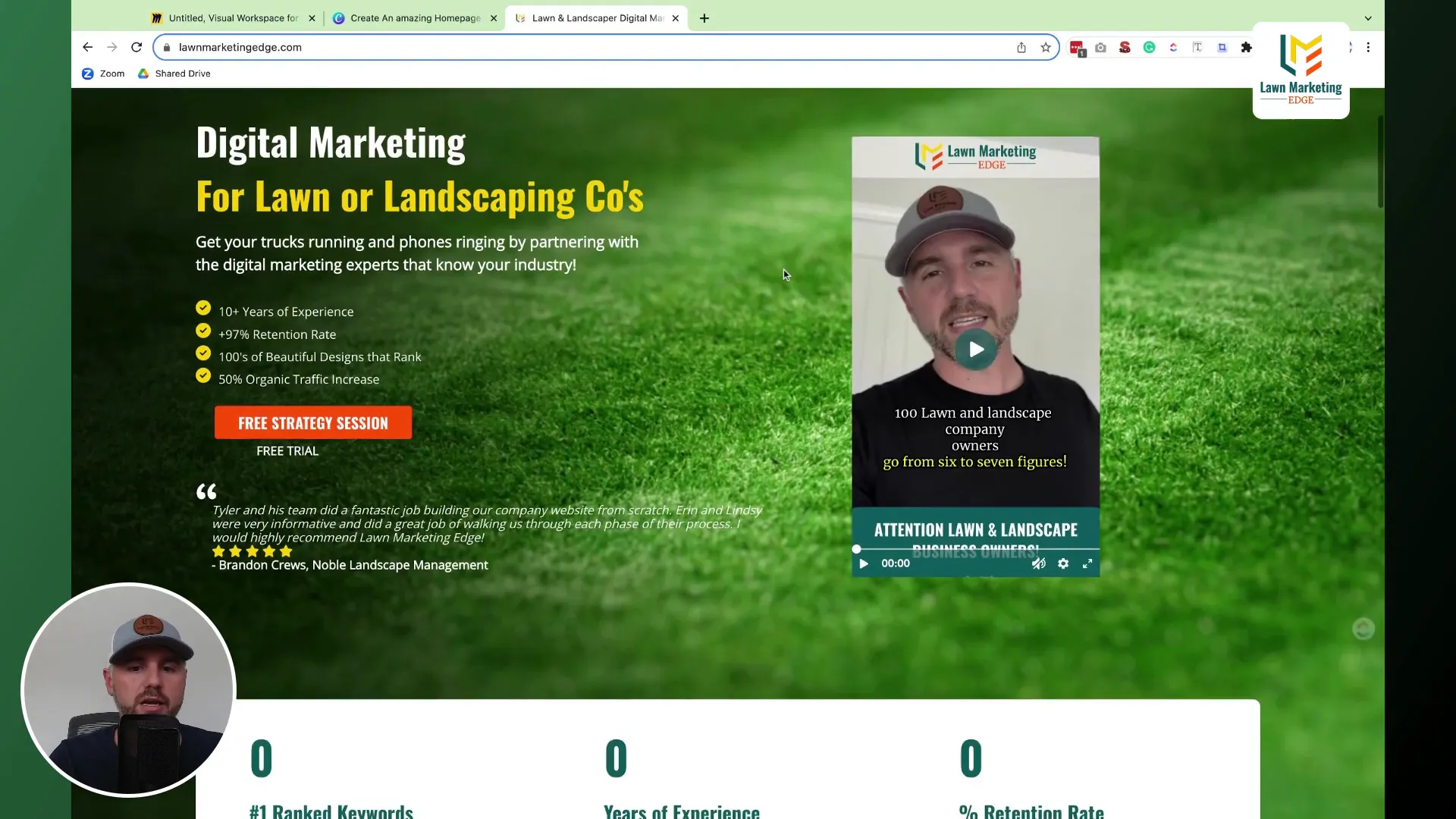Open the ClickUp extension icon

1173,47
